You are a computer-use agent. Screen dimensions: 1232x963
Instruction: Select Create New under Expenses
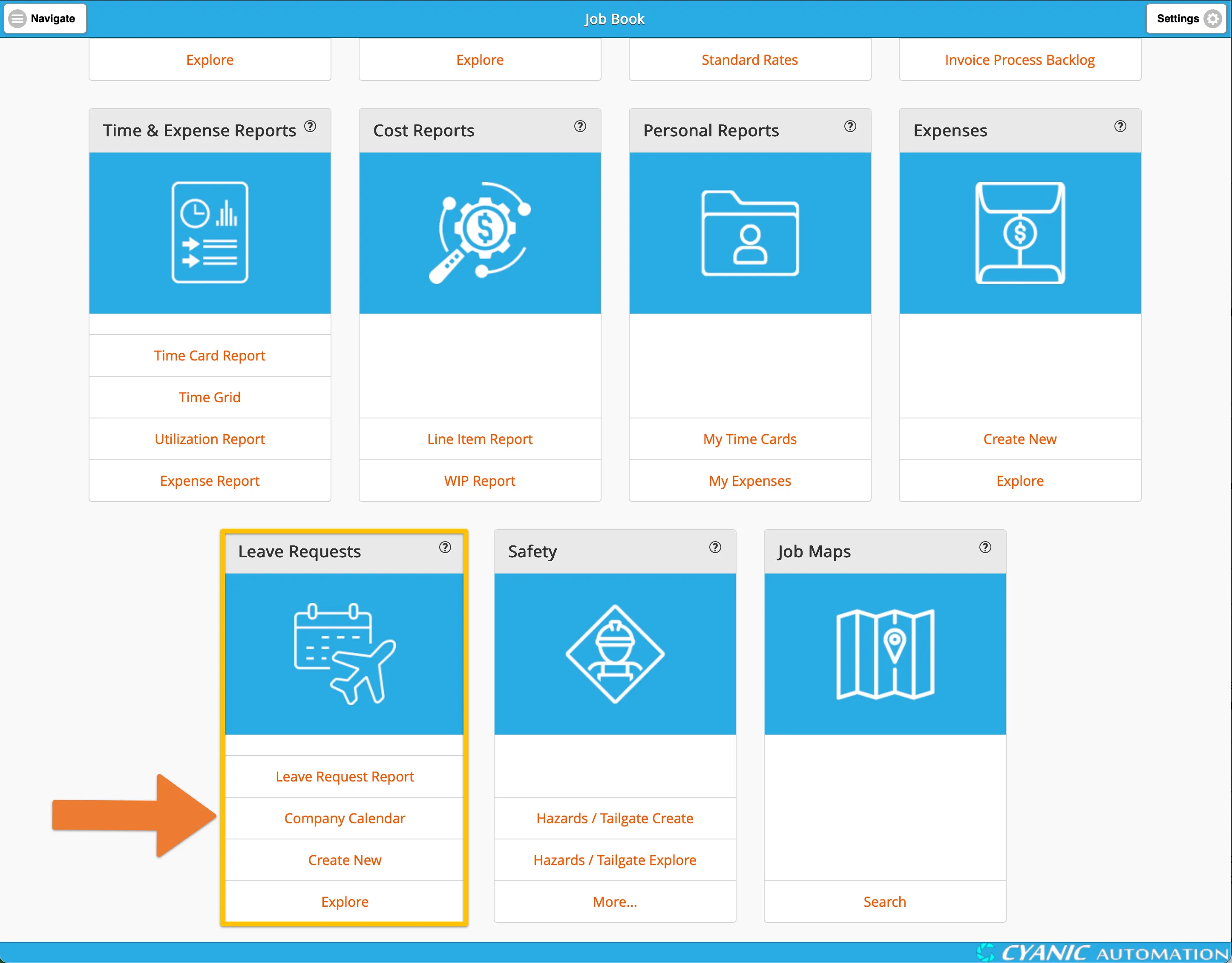tap(1020, 439)
